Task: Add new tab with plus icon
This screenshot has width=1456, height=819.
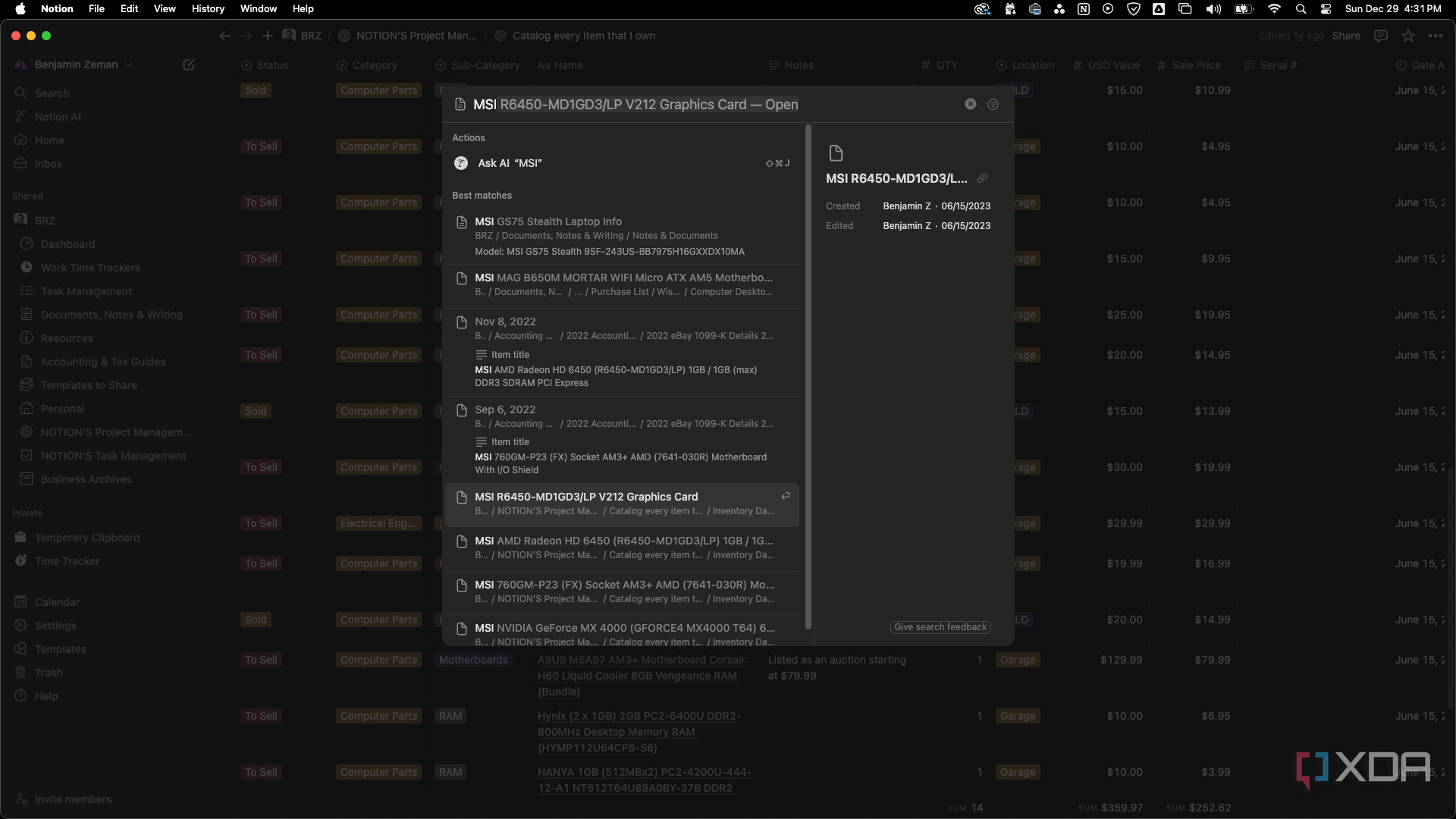Action: pos(267,36)
